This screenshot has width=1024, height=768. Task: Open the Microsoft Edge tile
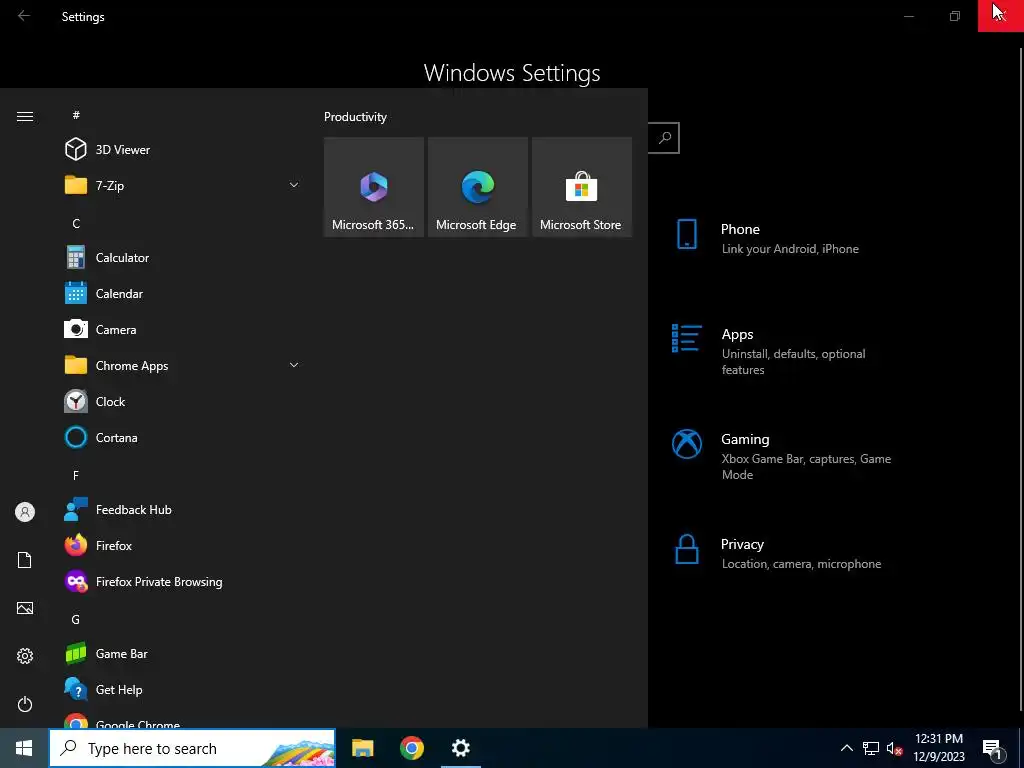477,187
